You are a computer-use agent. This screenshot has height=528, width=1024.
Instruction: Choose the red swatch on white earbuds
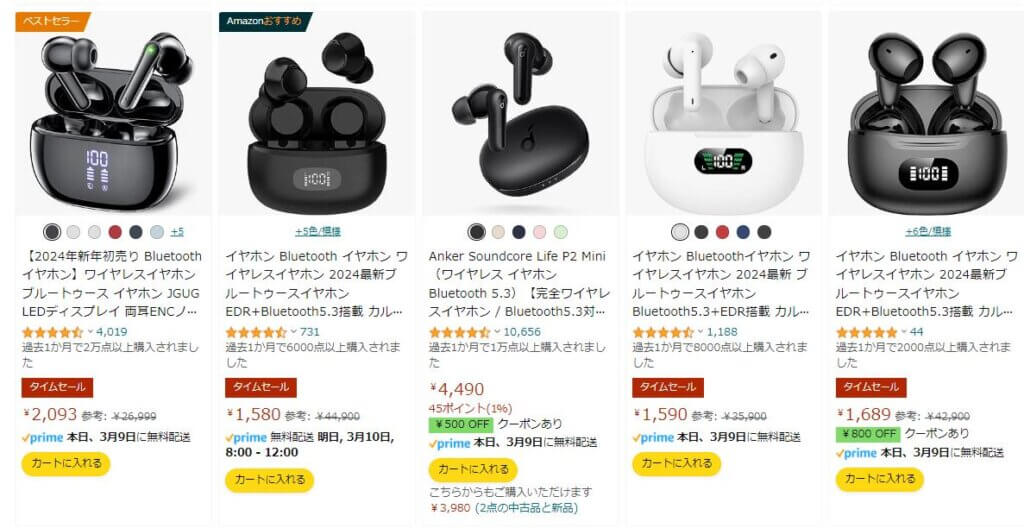tap(722, 231)
